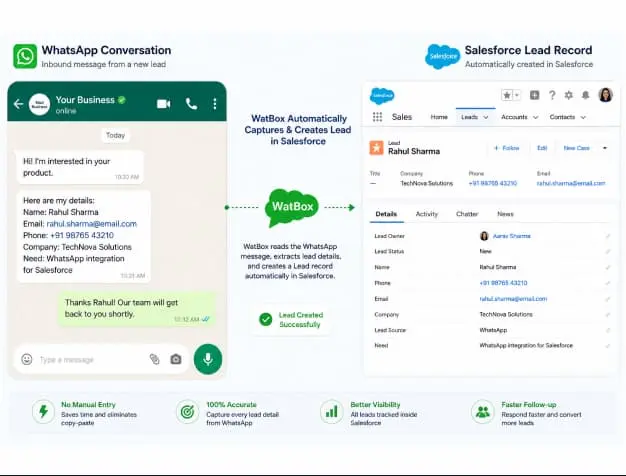The height and width of the screenshot is (476, 626).
Task: Click the Salesforce cloud logo in heading
Action: (x=442, y=57)
